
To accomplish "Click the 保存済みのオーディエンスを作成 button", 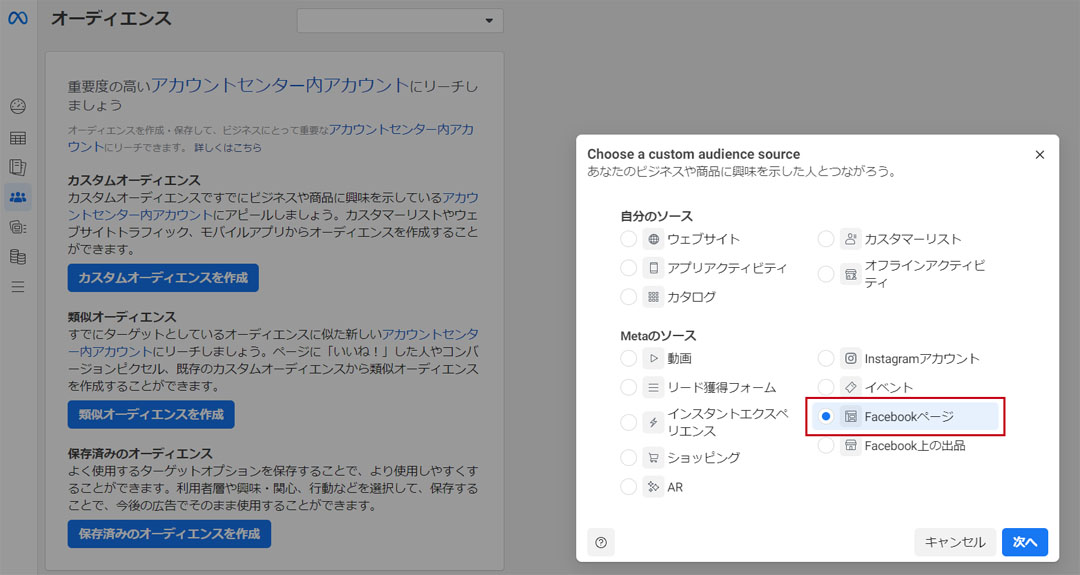I will click(x=169, y=534).
